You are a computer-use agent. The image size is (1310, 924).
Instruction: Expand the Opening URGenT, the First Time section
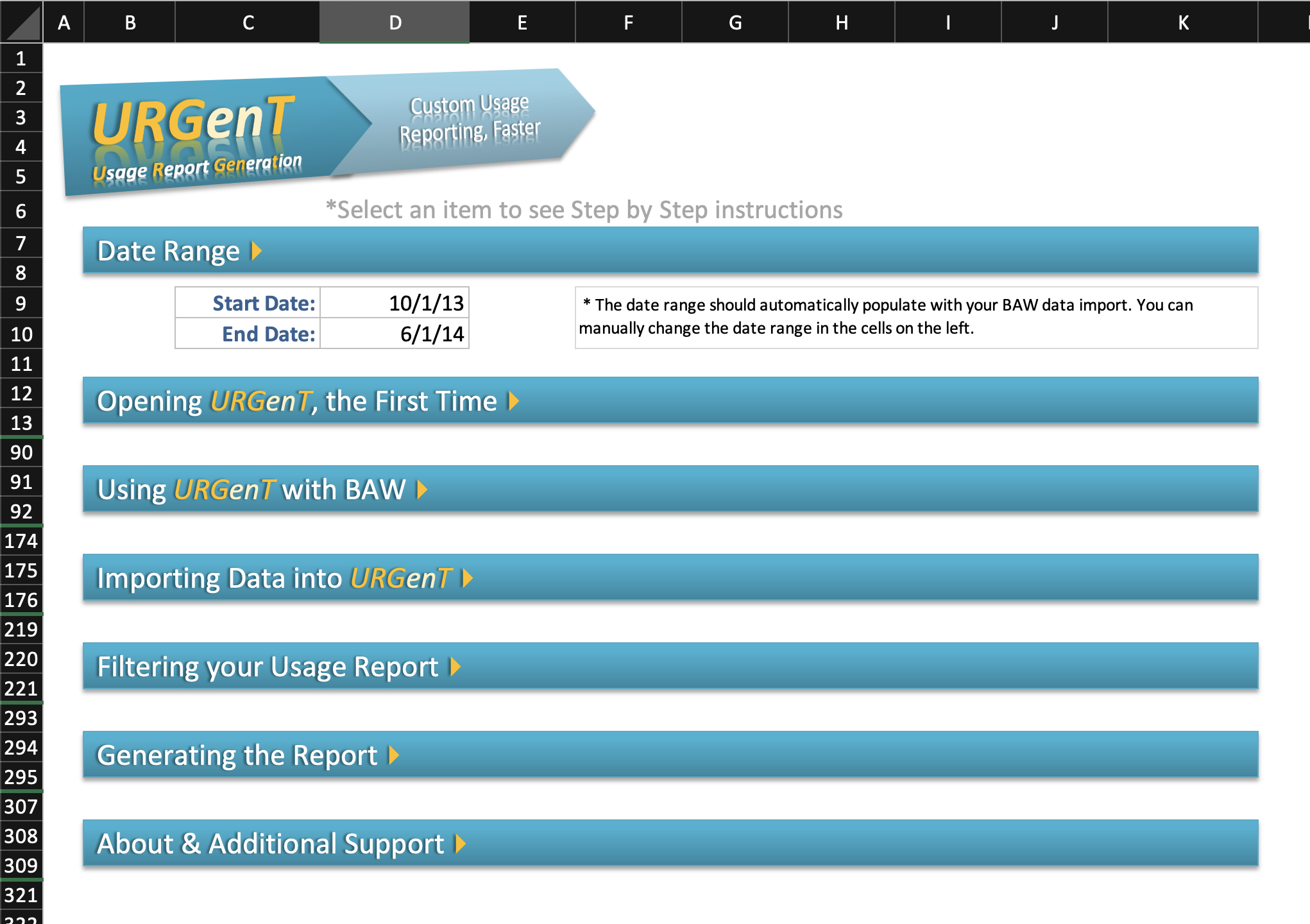tap(513, 401)
